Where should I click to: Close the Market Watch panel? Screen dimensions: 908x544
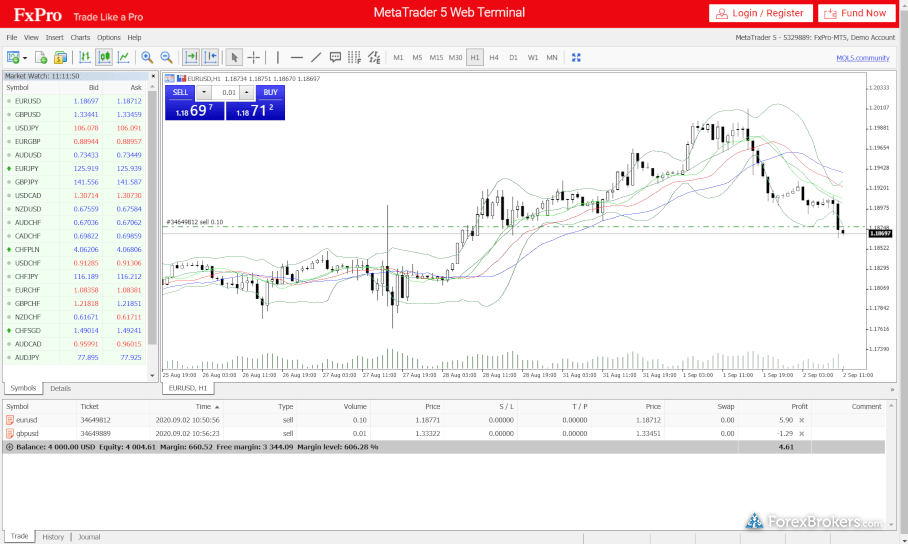pos(153,76)
